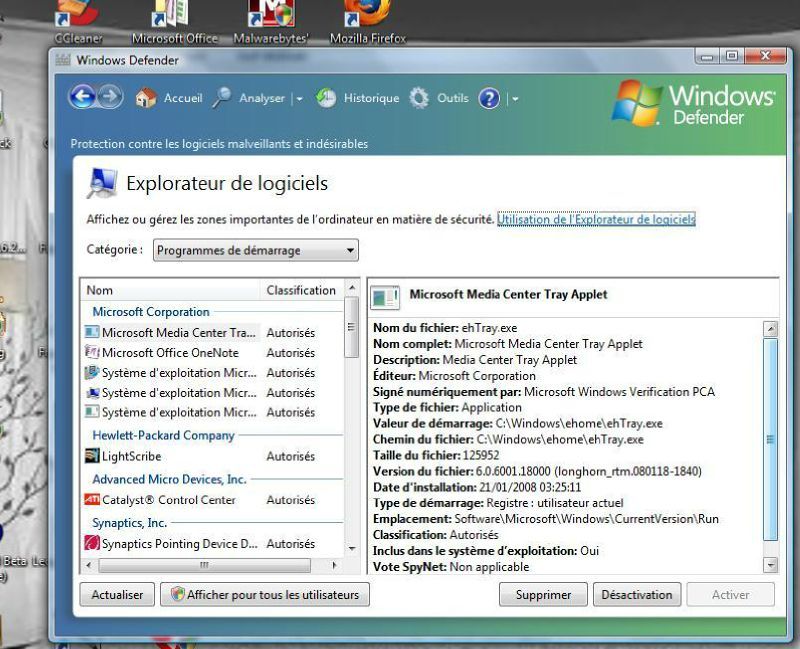Click the Forward navigation arrow
This screenshot has width=800, height=649.
click(110, 97)
